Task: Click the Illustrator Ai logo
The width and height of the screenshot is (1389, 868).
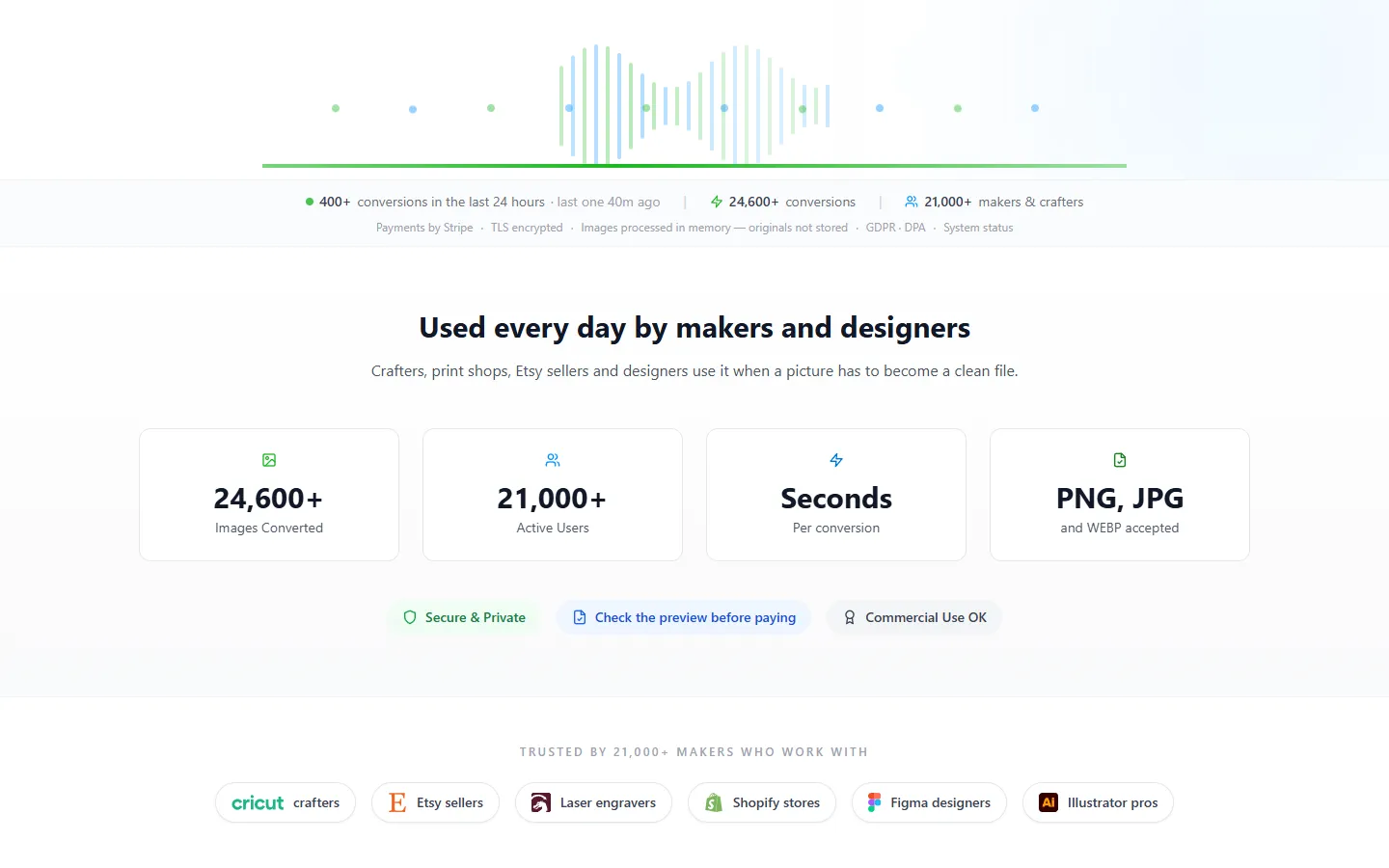Action: click(1049, 802)
